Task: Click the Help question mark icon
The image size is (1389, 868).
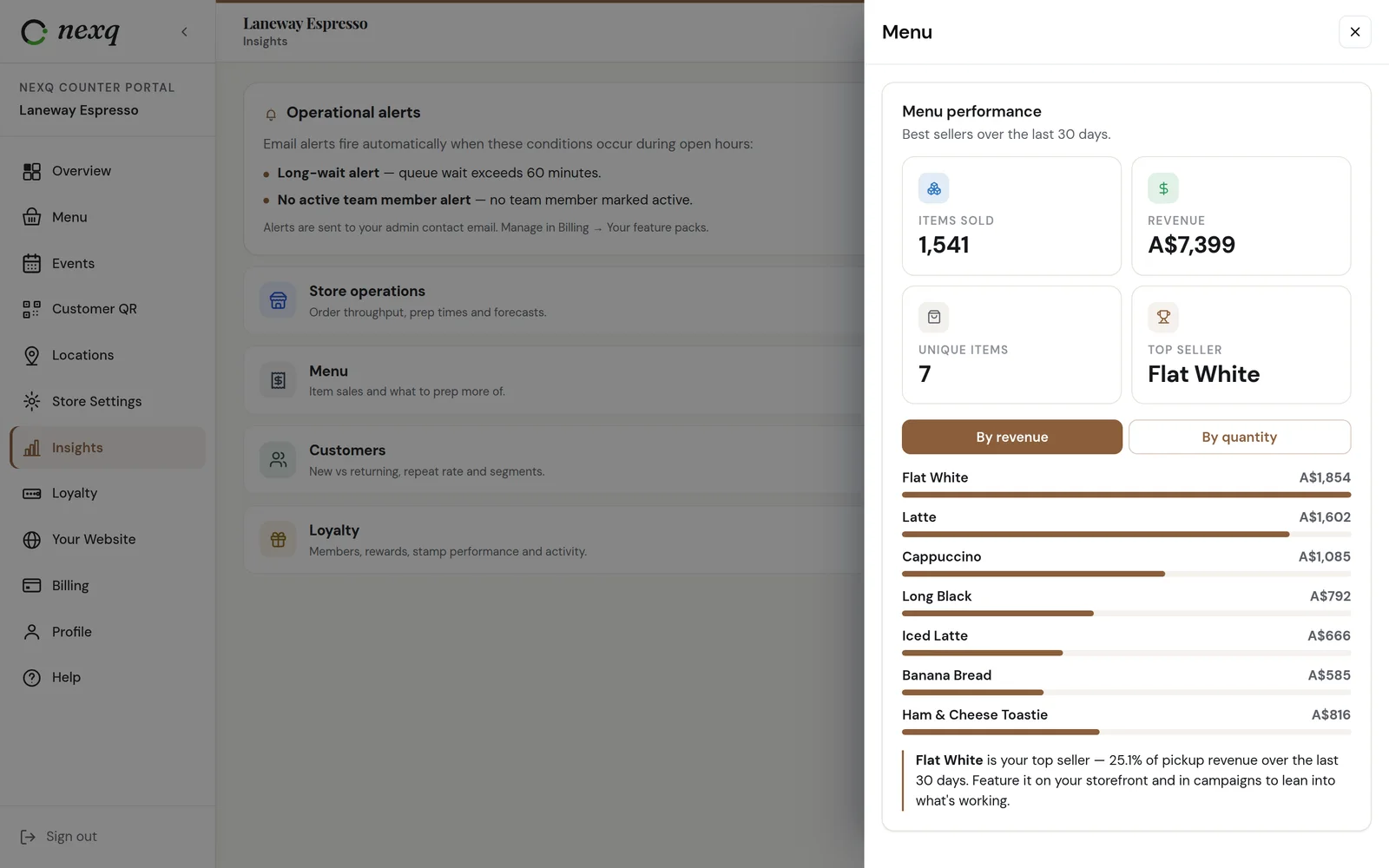Action: click(32, 678)
